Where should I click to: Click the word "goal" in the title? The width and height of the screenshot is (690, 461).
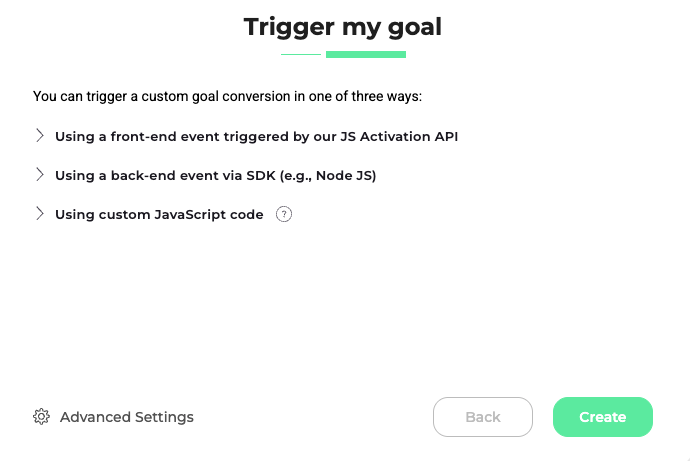[410, 27]
